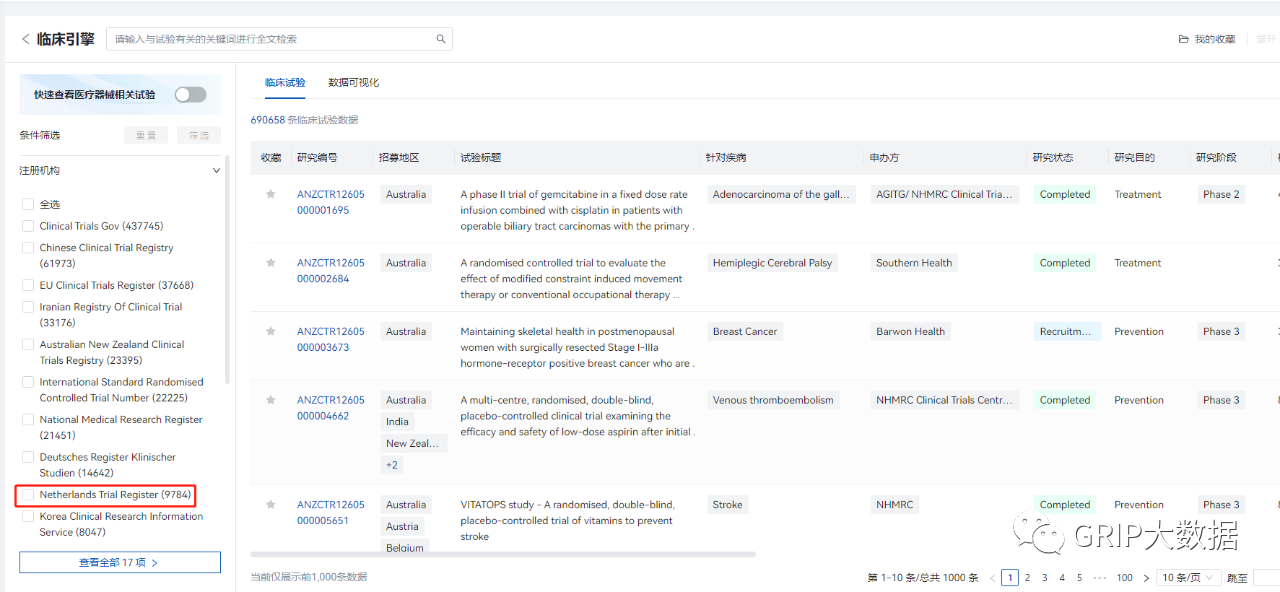Click the Breast Cancer disease tag
The width and height of the screenshot is (1280, 592).
coord(745,331)
